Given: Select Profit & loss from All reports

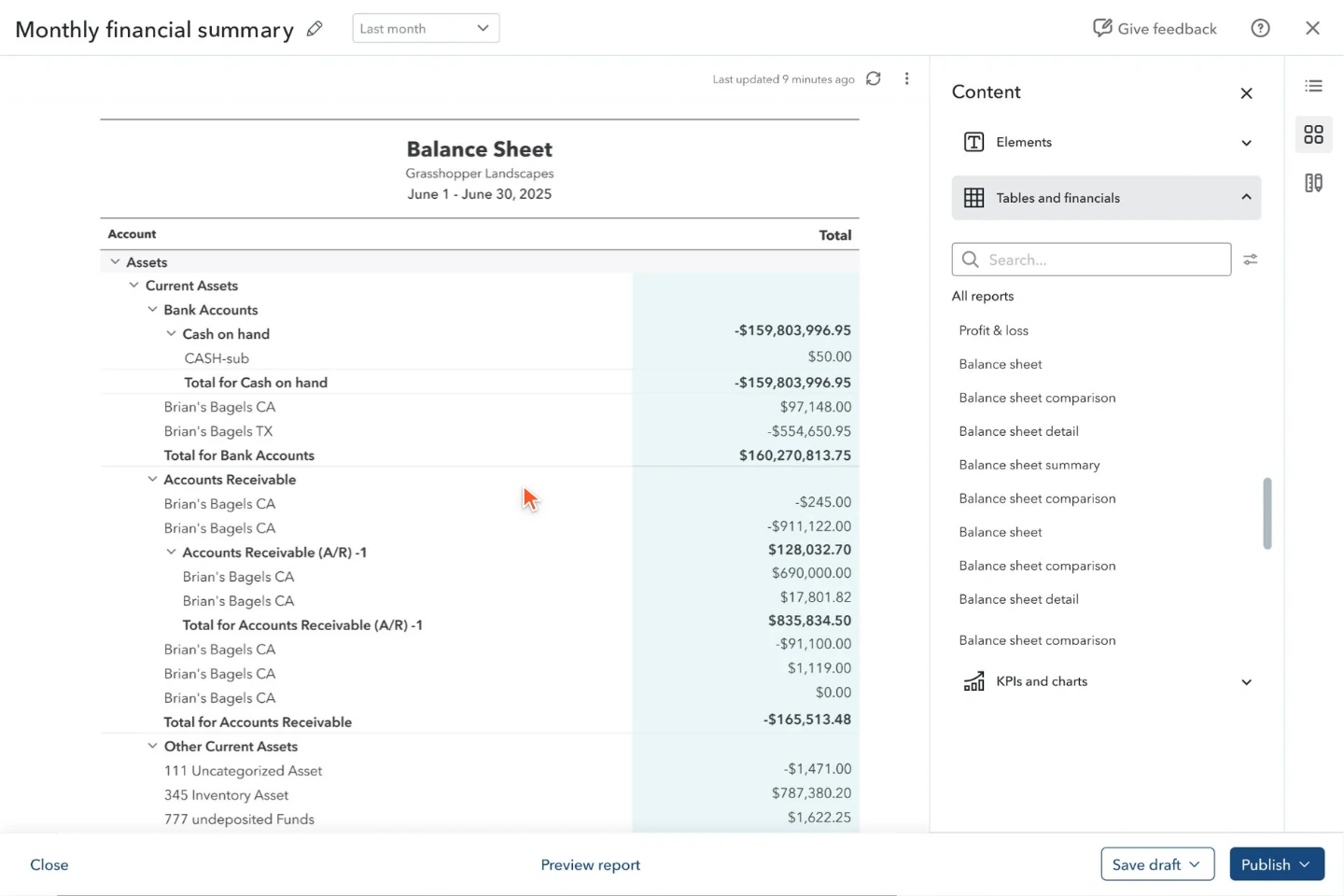Looking at the screenshot, I should pyautogui.click(x=993, y=330).
